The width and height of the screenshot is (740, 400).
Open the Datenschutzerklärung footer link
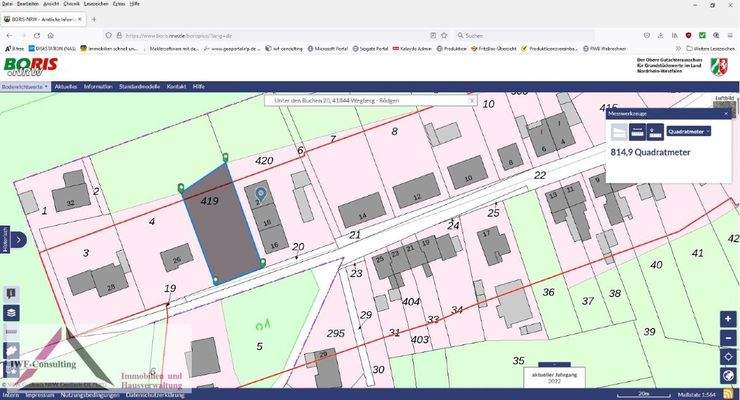coord(156,395)
